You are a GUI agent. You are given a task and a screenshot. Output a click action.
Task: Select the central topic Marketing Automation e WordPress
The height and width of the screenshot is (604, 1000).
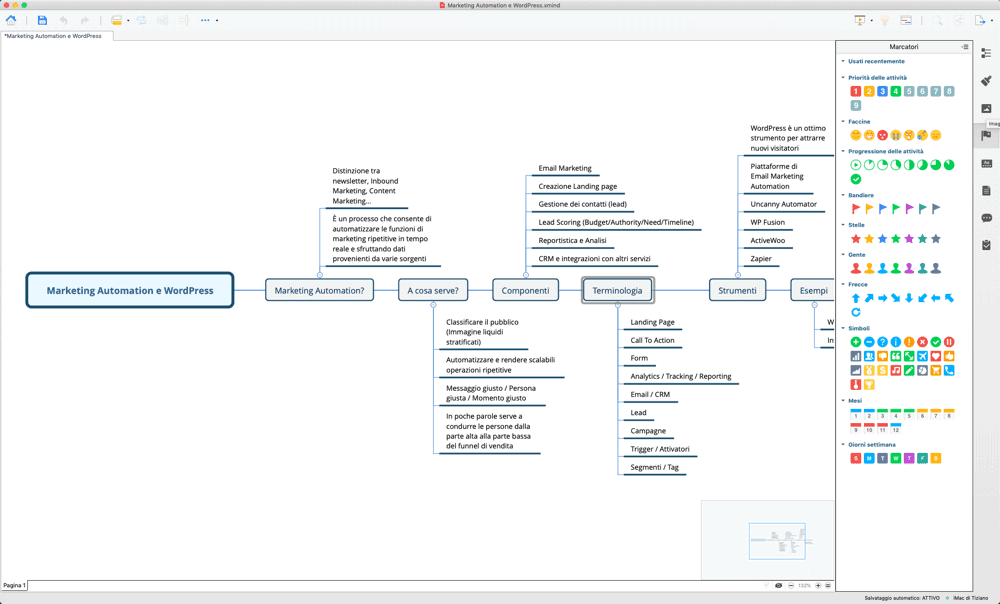(x=129, y=290)
